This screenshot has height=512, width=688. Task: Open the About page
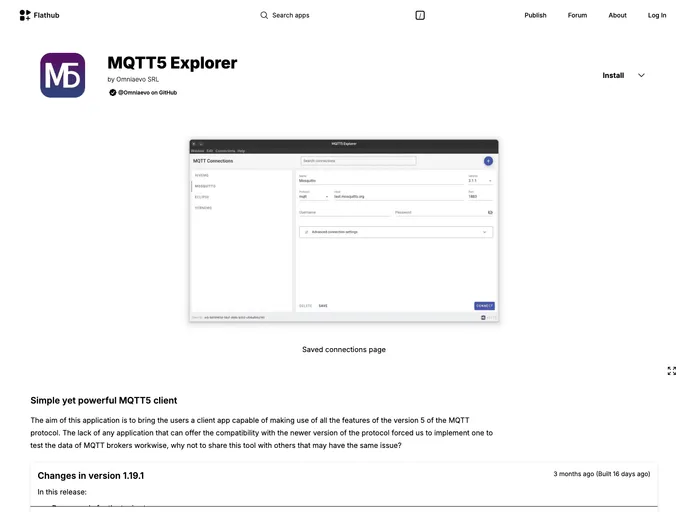coord(617,15)
